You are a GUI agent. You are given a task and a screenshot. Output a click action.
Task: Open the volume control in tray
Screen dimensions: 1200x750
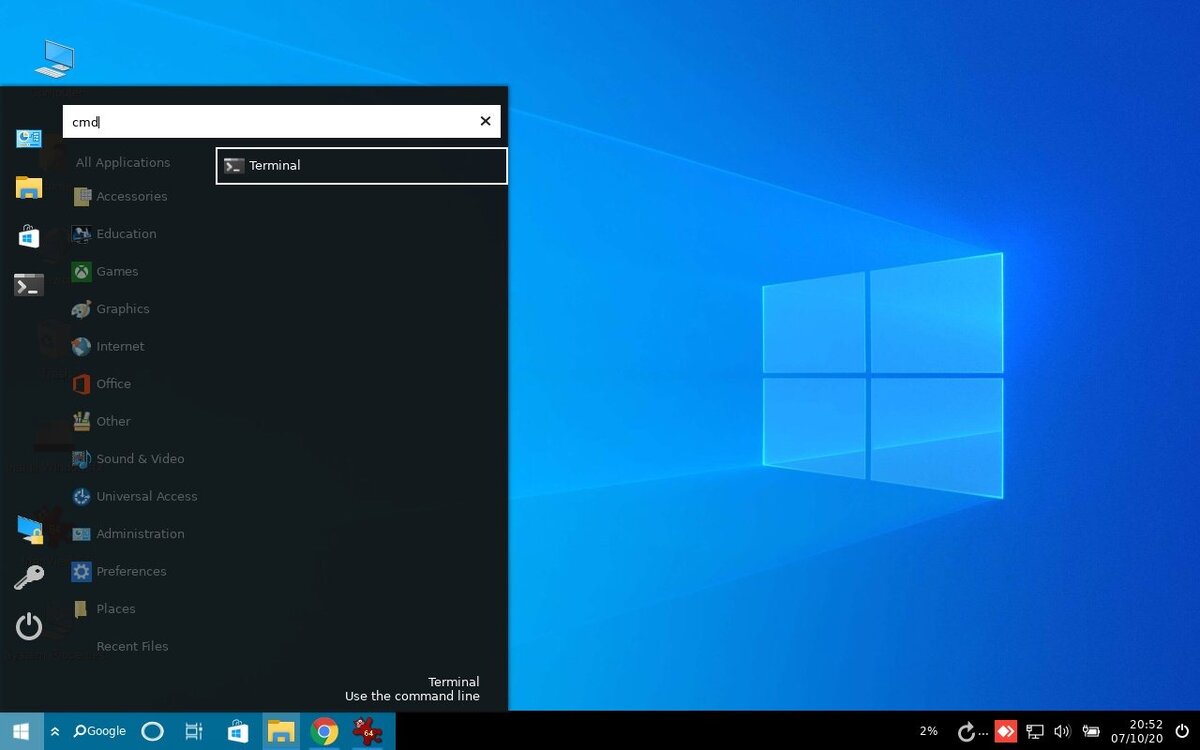pos(1062,731)
